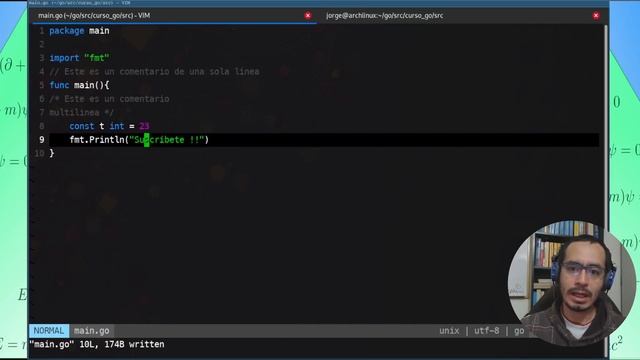
Task: Close the jorge@archlinux terminal tab
Action: 596,16
